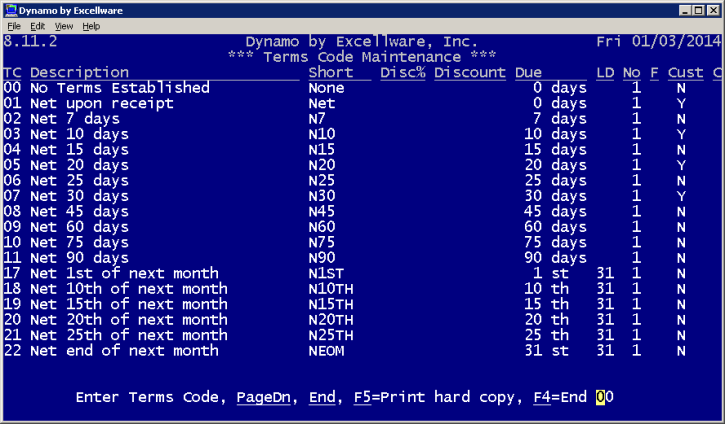Image resolution: width=725 pixels, height=424 pixels.
Task: Select 'Net 1st of next month' row
Action: click(x=362, y=273)
